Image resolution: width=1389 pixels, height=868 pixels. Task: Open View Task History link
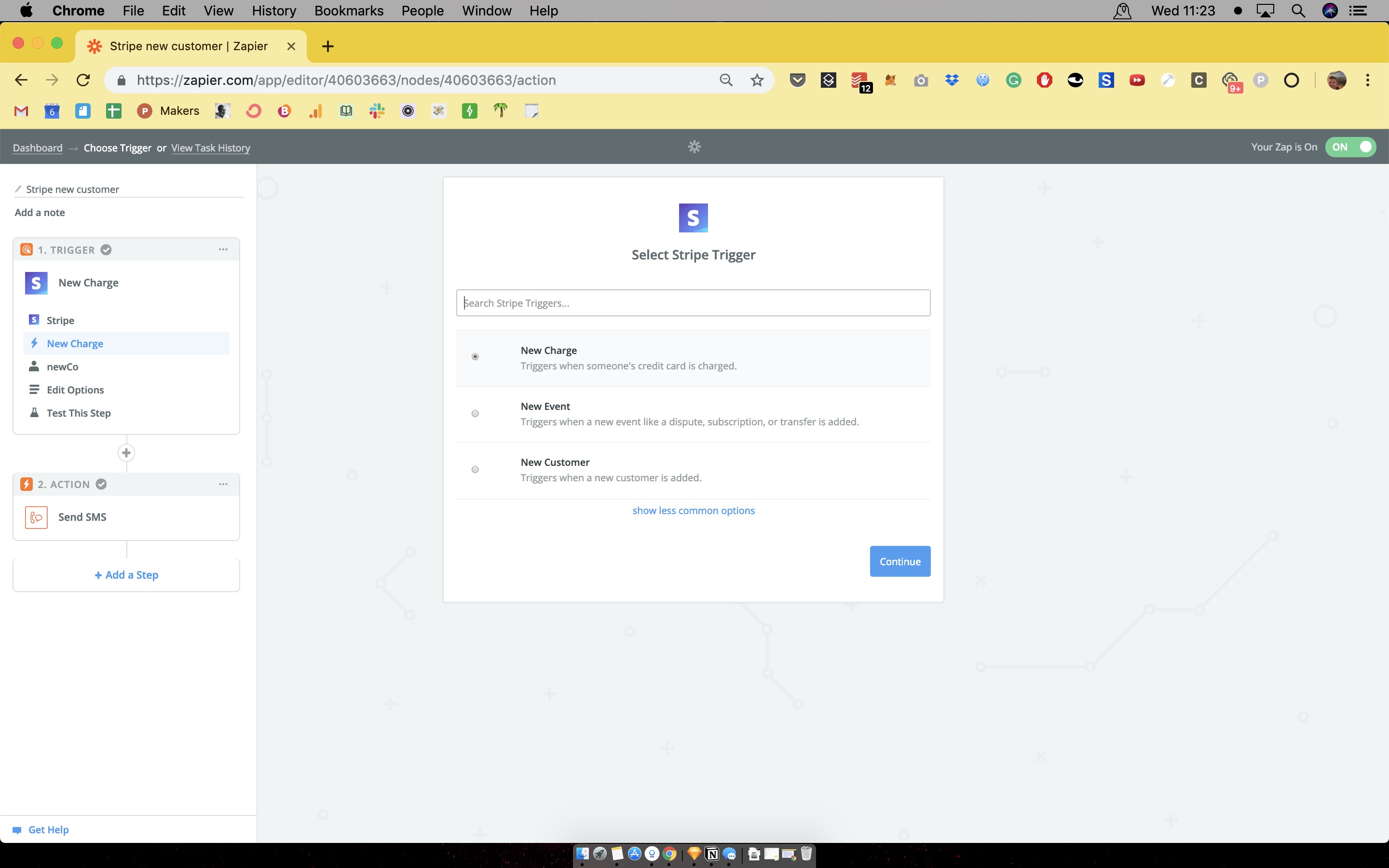pos(211,148)
